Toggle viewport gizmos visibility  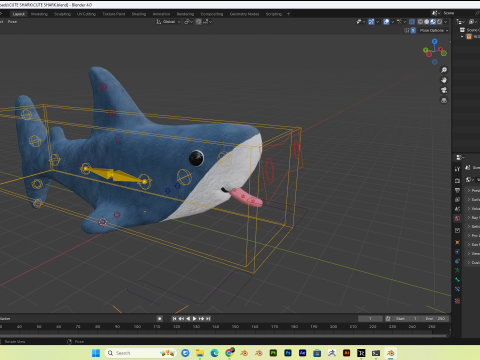point(371,22)
